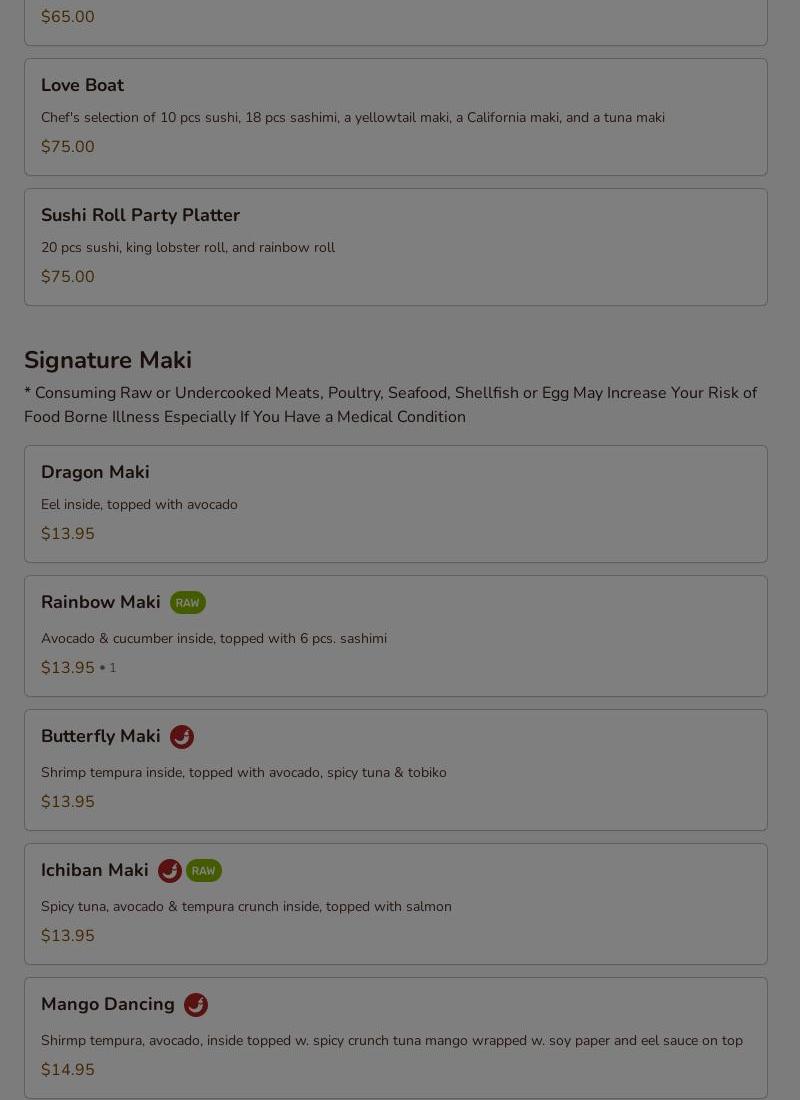Viewport: 800px width, 1100px height.
Task: Open the Ichiban Maki item name
Action: 94,870
